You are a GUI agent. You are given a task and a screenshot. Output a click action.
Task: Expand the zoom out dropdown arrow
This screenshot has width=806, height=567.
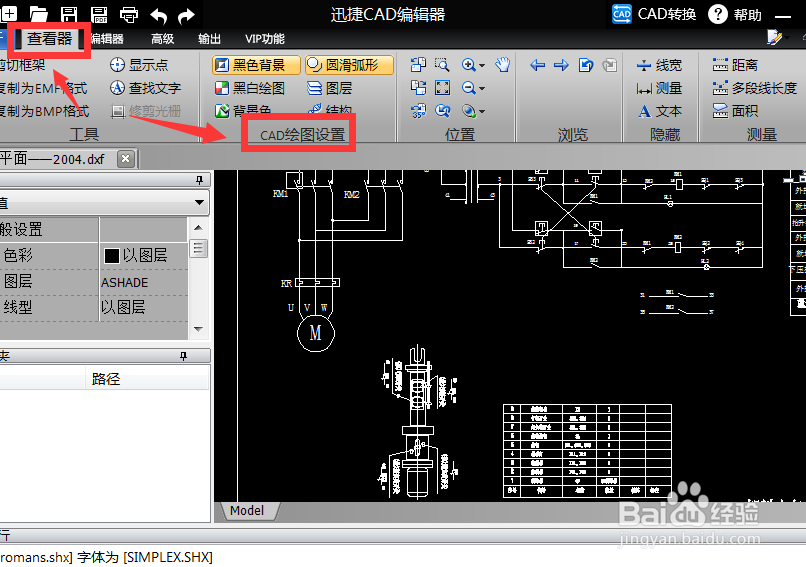(482, 88)
